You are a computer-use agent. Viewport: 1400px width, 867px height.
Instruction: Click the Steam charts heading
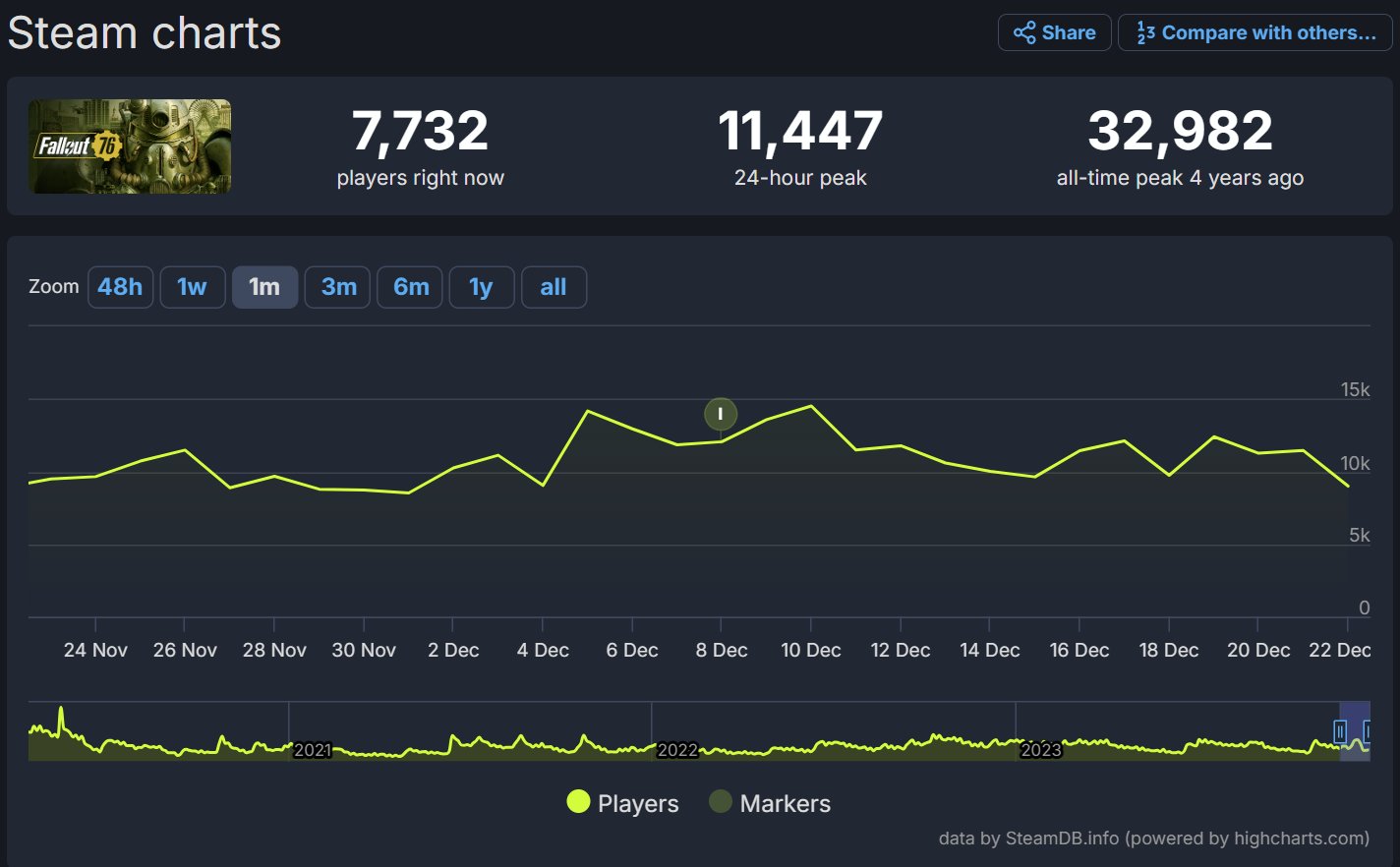[x=145, y=32]
